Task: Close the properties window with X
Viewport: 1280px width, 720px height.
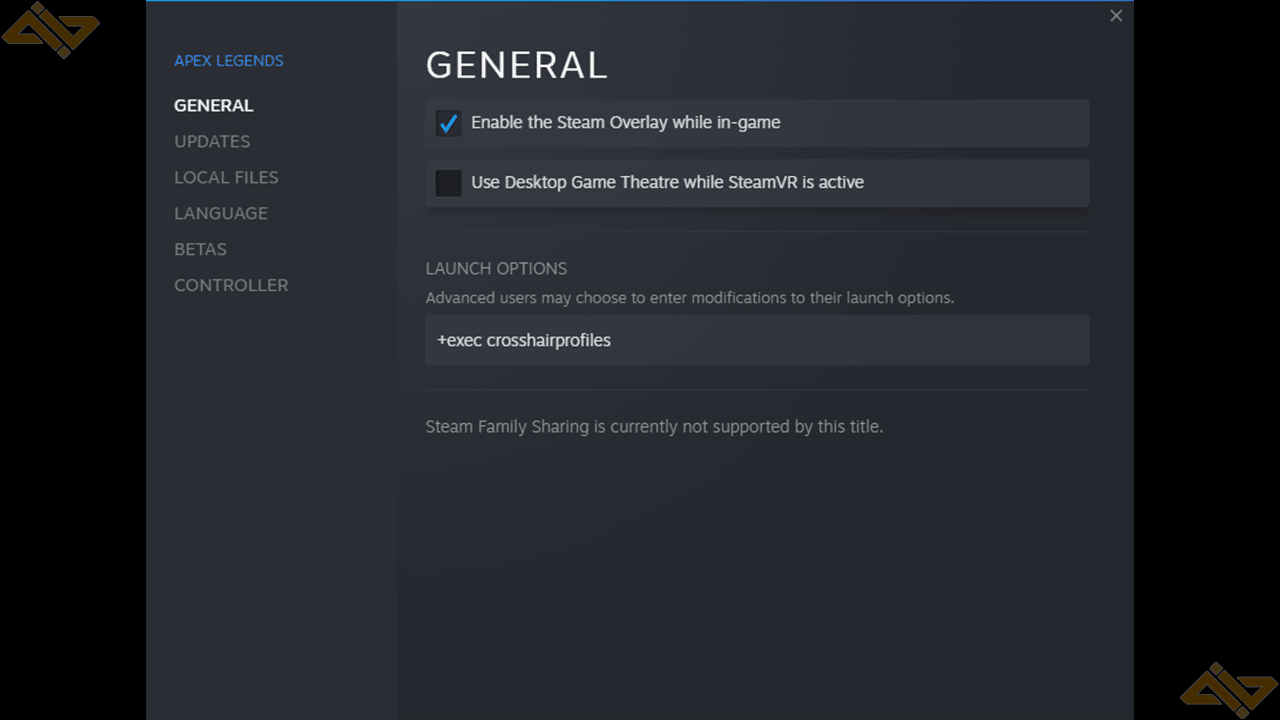Action: [1116, 16]
